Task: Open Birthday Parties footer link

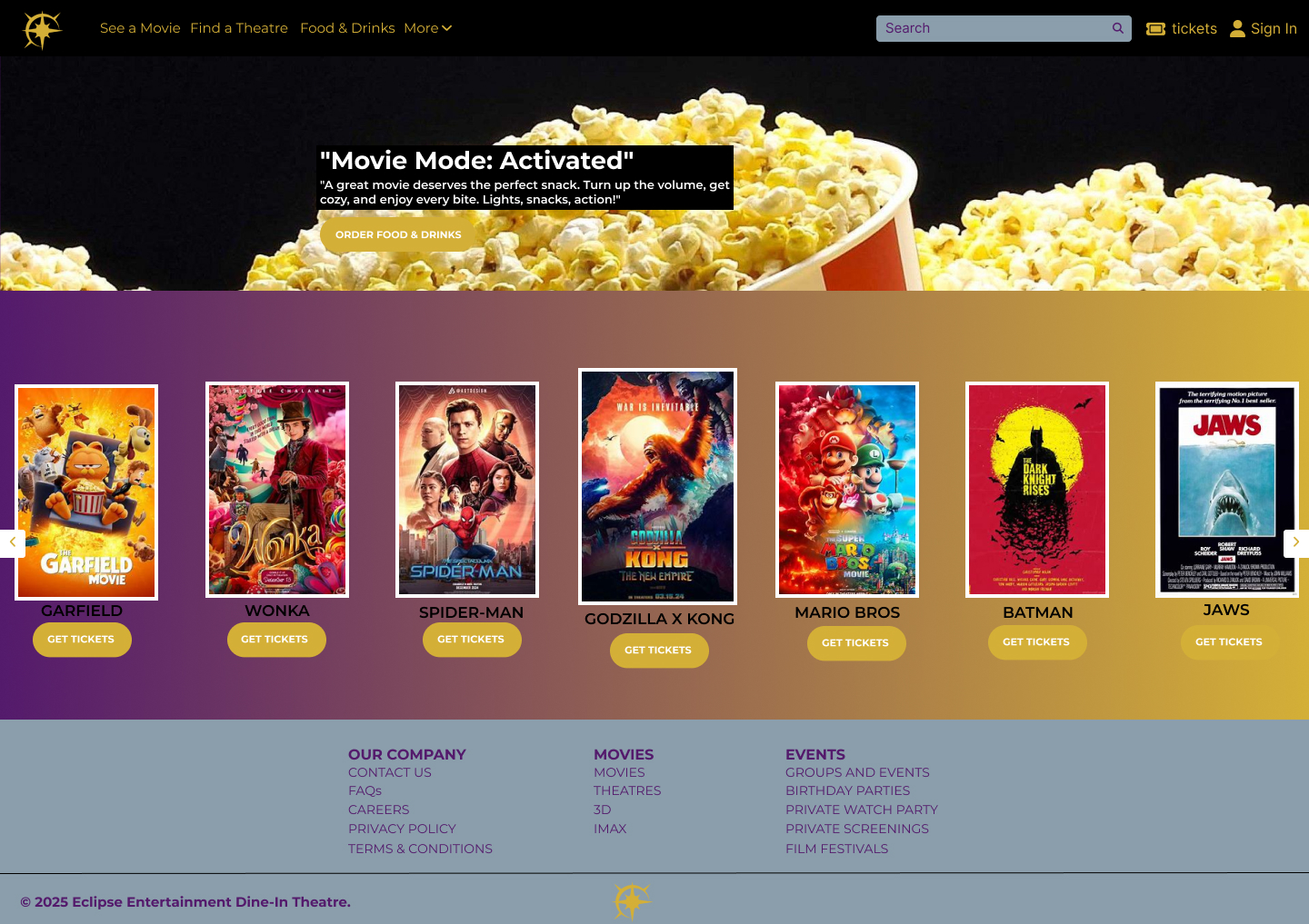Action: click(847, 790)
